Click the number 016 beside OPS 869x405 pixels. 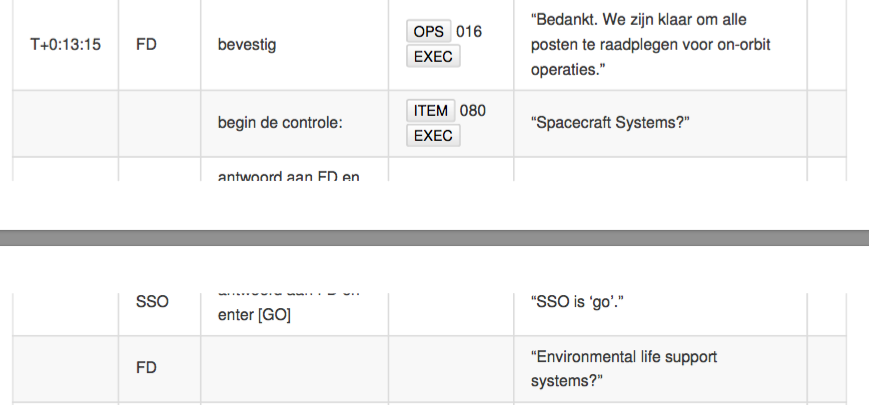(x=469, y=32)
